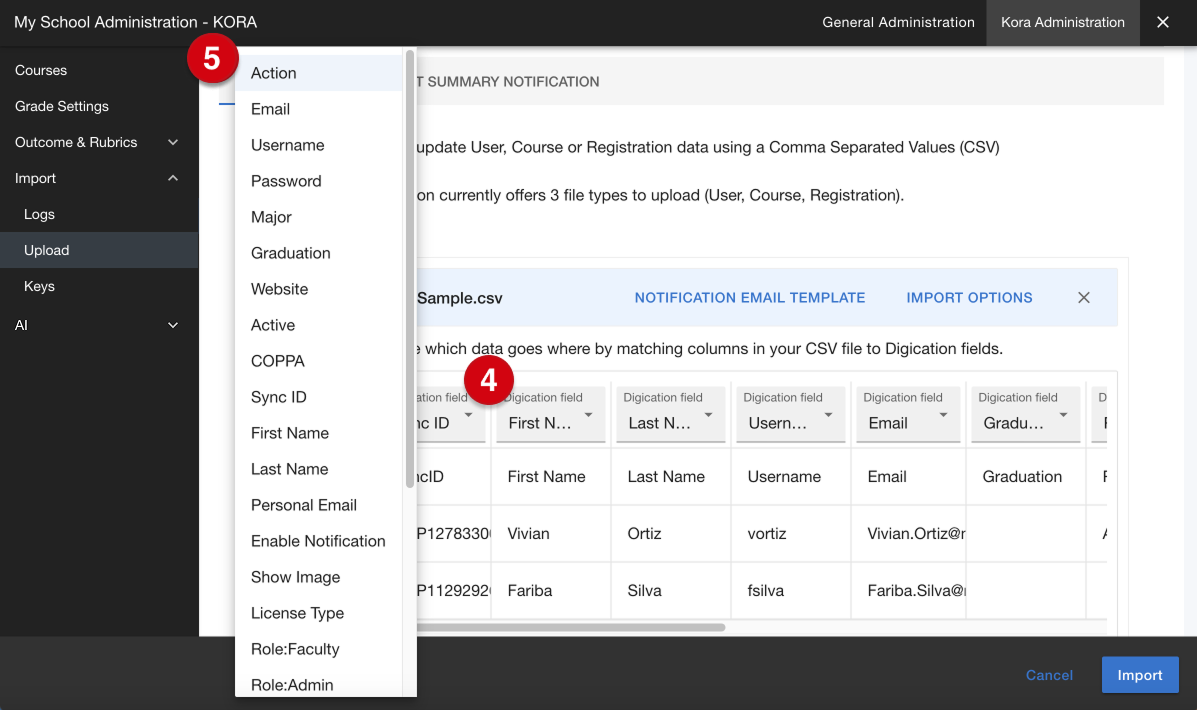
Task: Choose Show Image from the field list
Action: [318, 577]
